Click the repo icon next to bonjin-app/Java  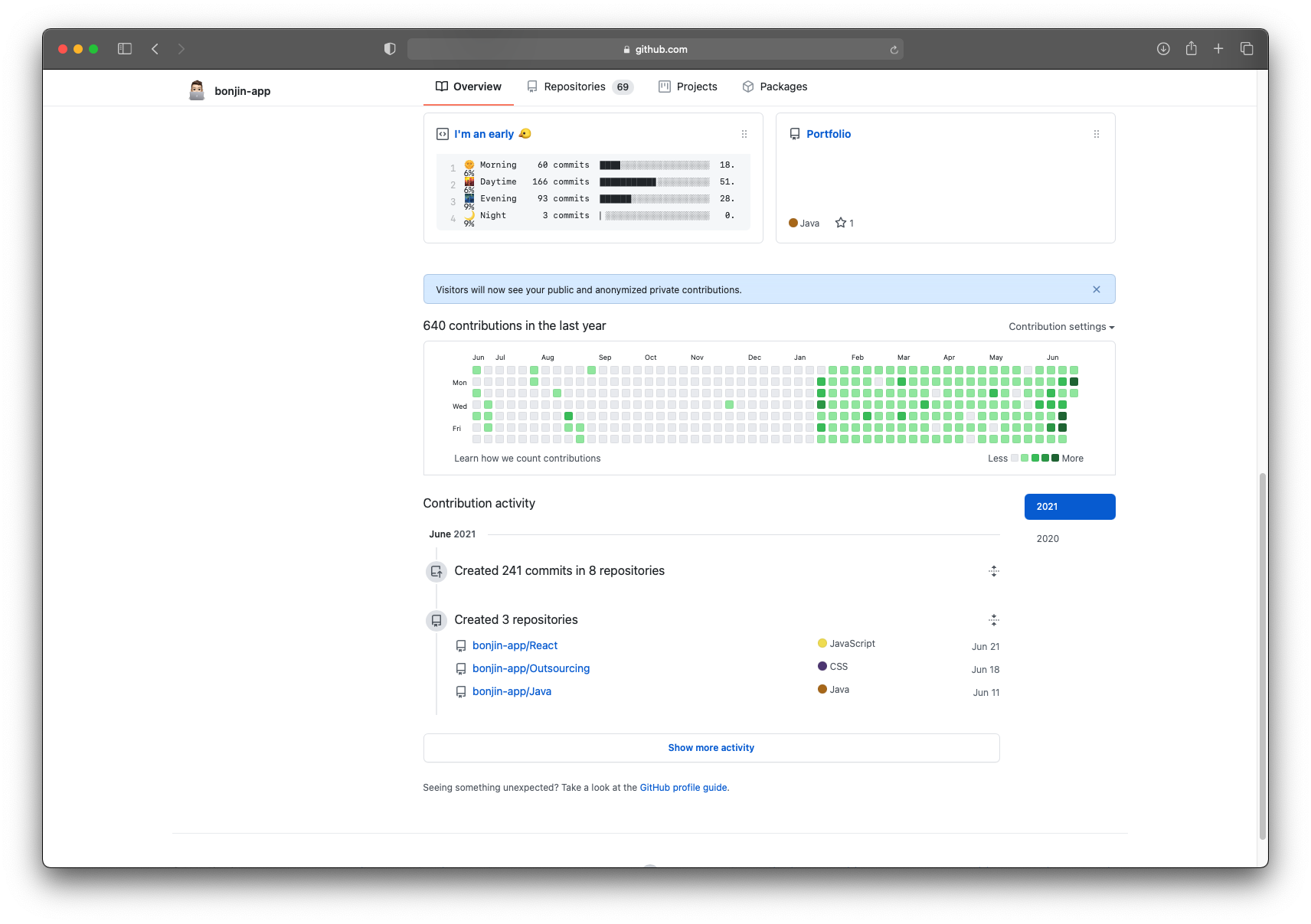(x=461, y=692)
